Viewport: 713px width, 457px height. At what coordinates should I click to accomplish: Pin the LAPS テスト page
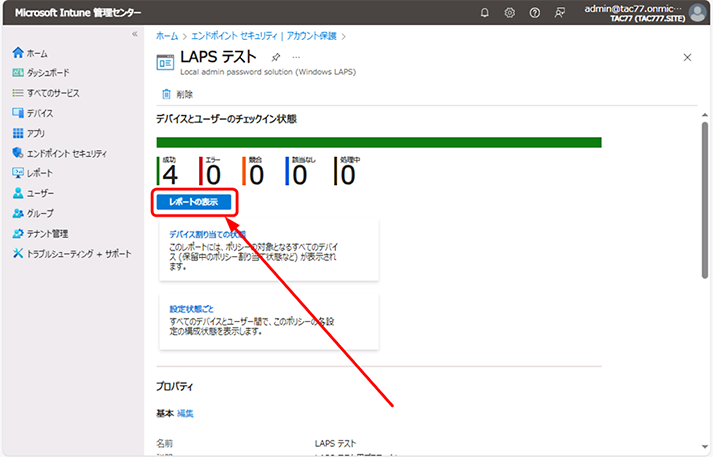click(x=276, y=57)
